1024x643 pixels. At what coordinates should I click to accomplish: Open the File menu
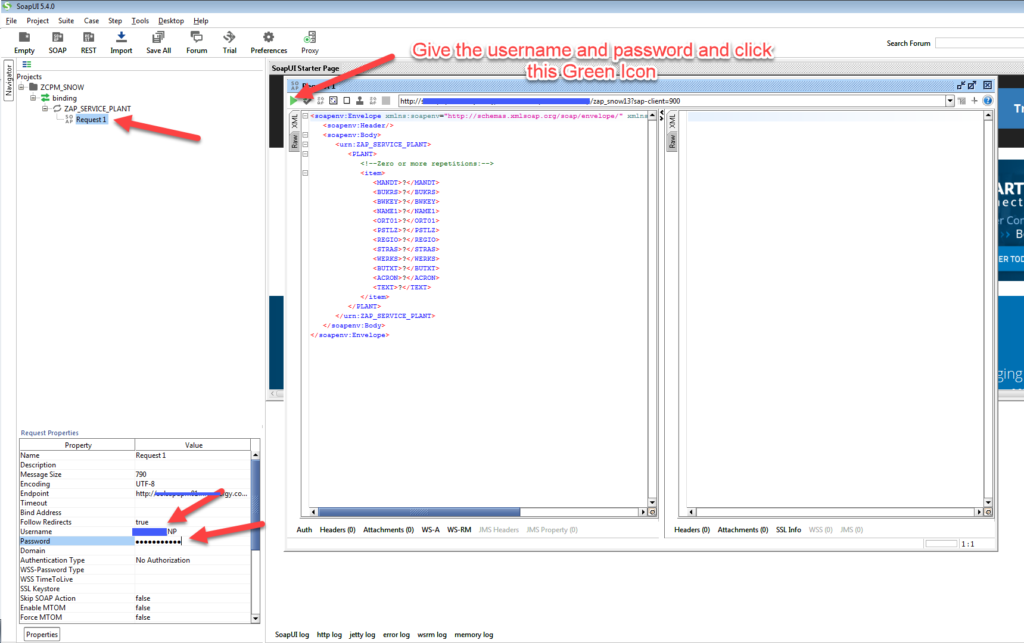[x=11, y=21]
